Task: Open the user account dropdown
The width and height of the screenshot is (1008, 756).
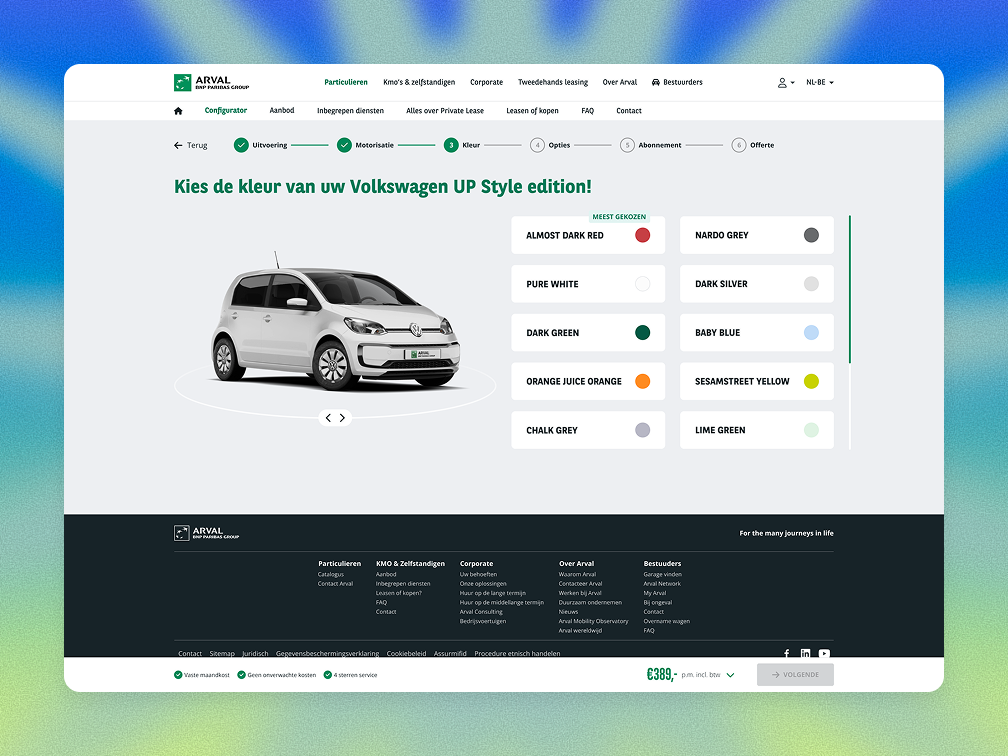Action: [x=786, y=82]
